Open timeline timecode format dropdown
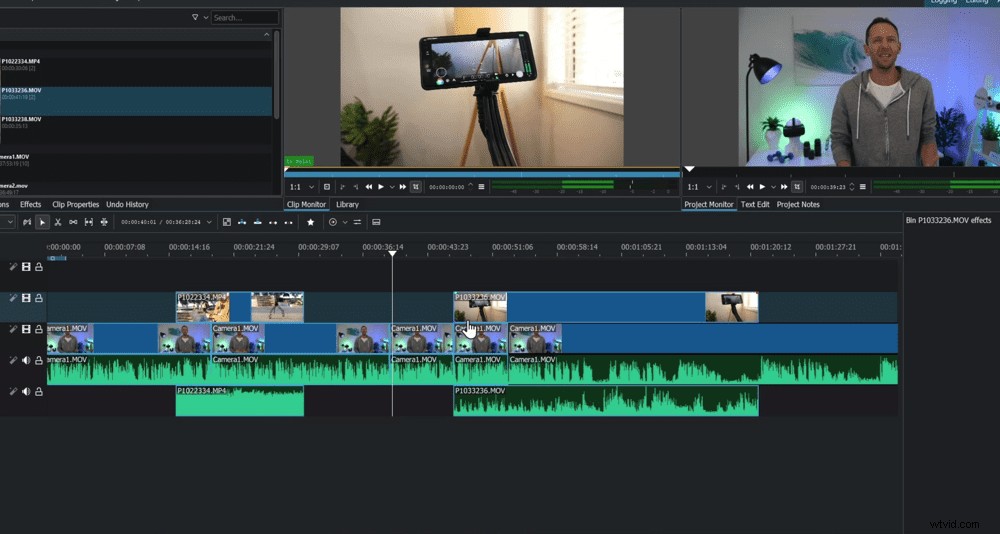 tap(209, 222)
